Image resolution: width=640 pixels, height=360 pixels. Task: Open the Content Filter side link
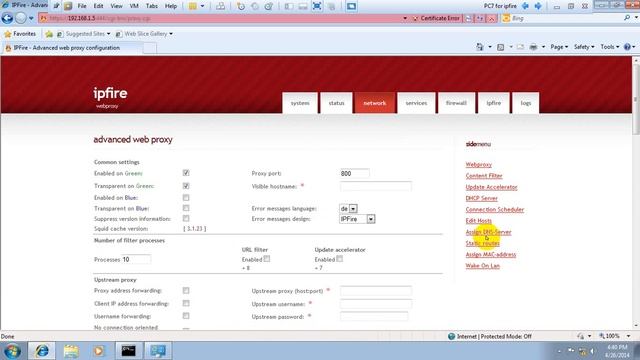(484, 176)
